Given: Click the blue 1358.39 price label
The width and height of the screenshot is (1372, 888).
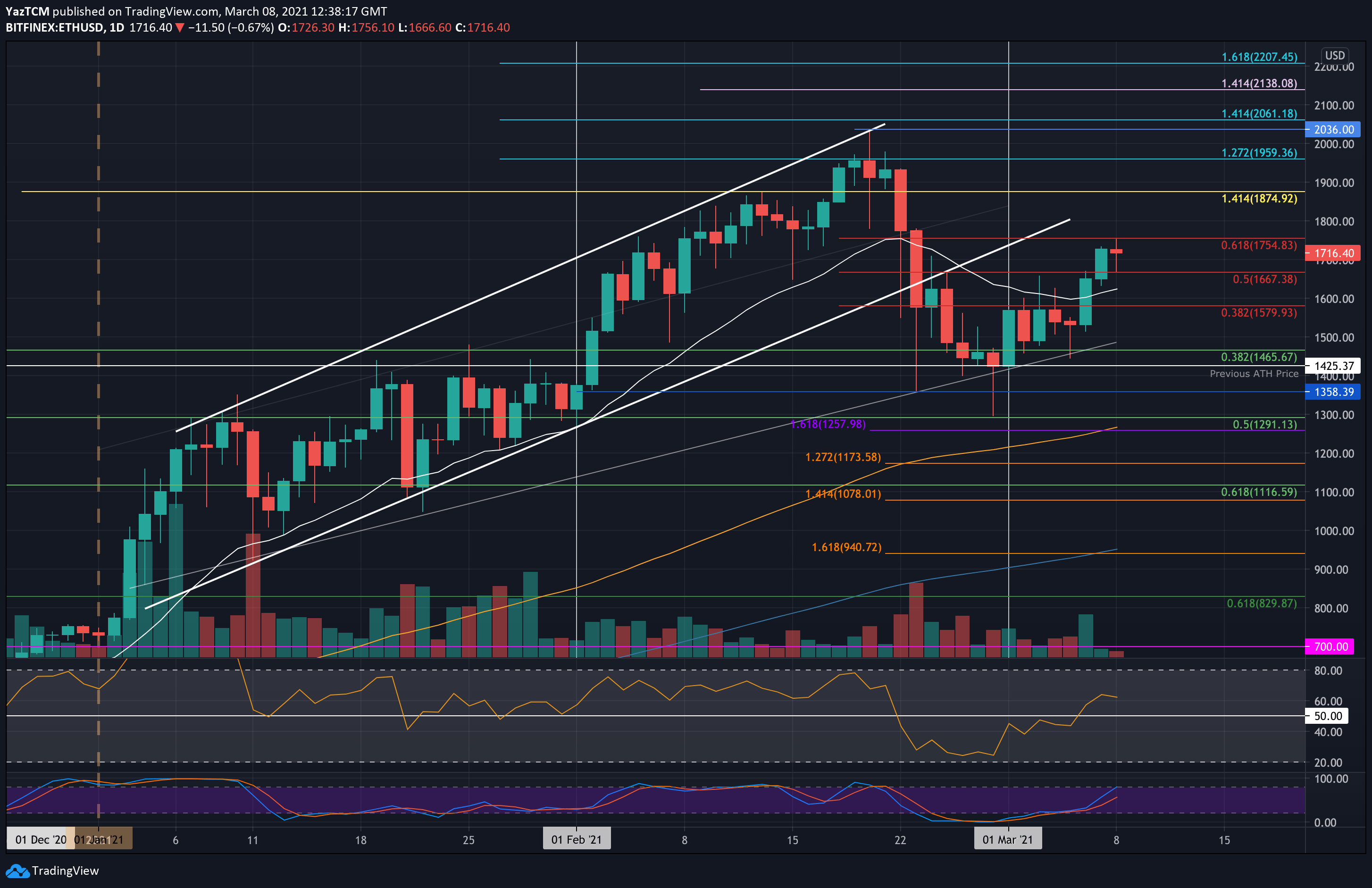Looking at the screenshot, I should (1333, 392).
